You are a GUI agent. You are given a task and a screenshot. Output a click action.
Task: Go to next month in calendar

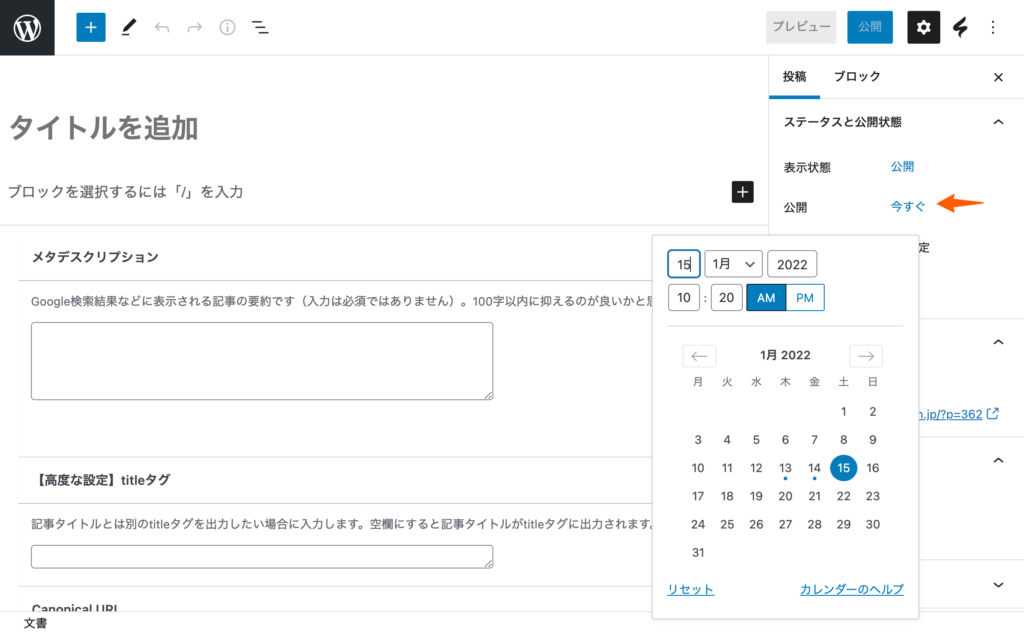[x=865, y=356]
